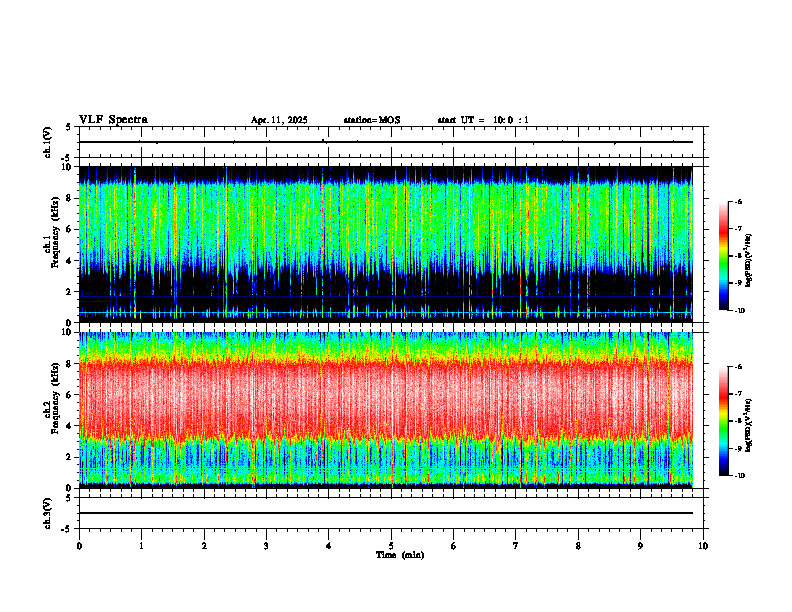Image resolution: width=792 pixels, height=612 pixels.
Task: Select the date text "Apr. 11, 2025"
Action: pyautogui.click(x=279, y=120)
